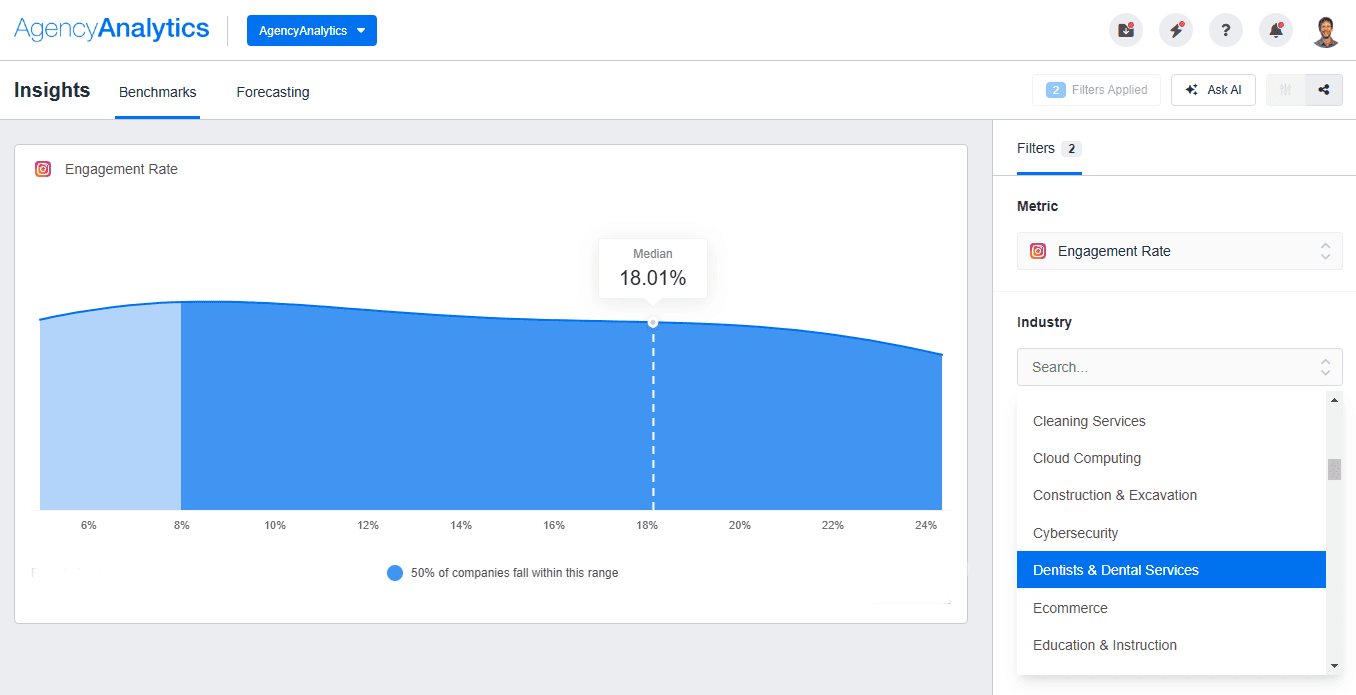
Task: Open the reports download icon in the header
Action: click(1126, 30)
